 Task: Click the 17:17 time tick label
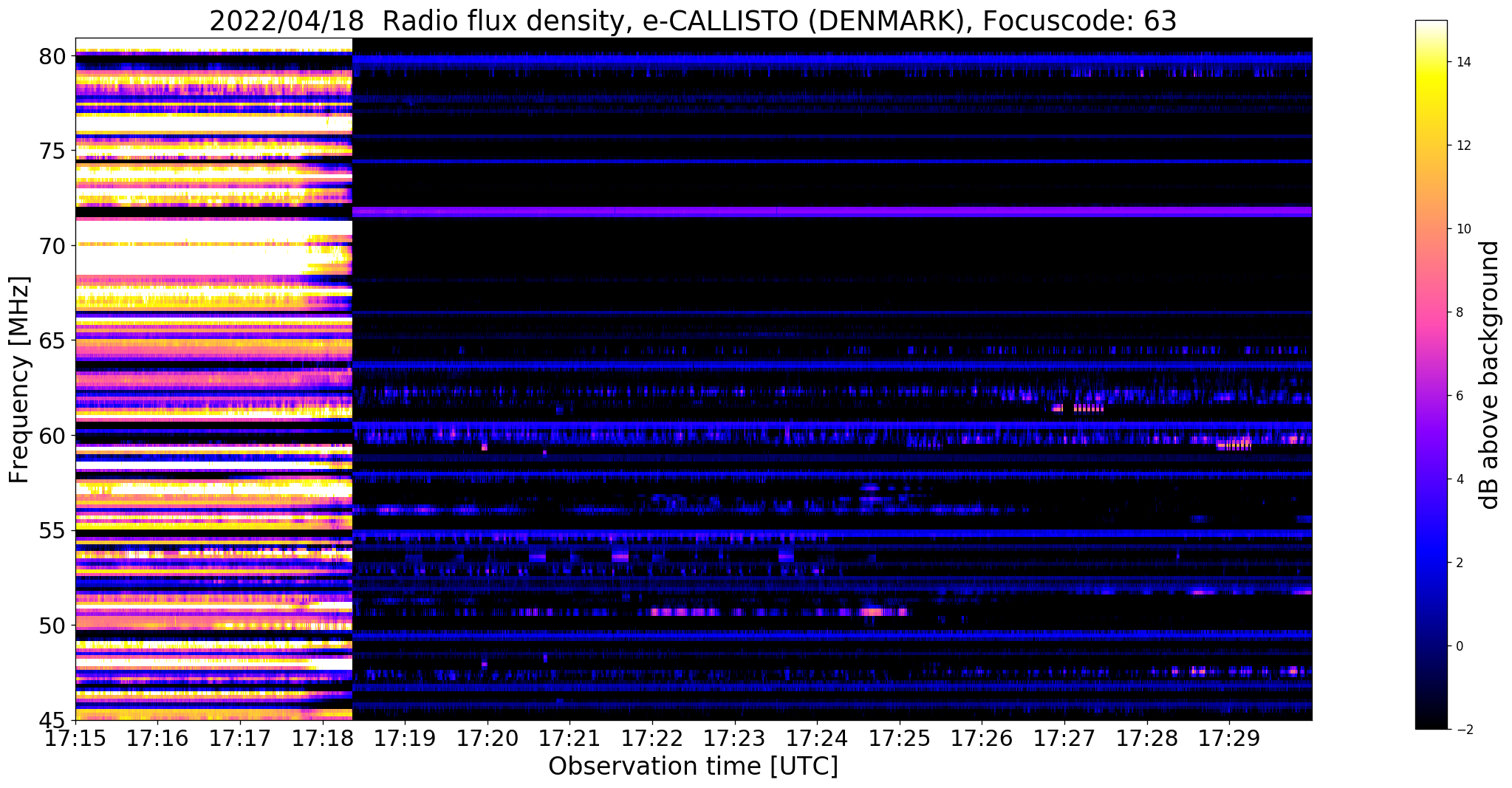pyautogui.click(x=240, y=739)
